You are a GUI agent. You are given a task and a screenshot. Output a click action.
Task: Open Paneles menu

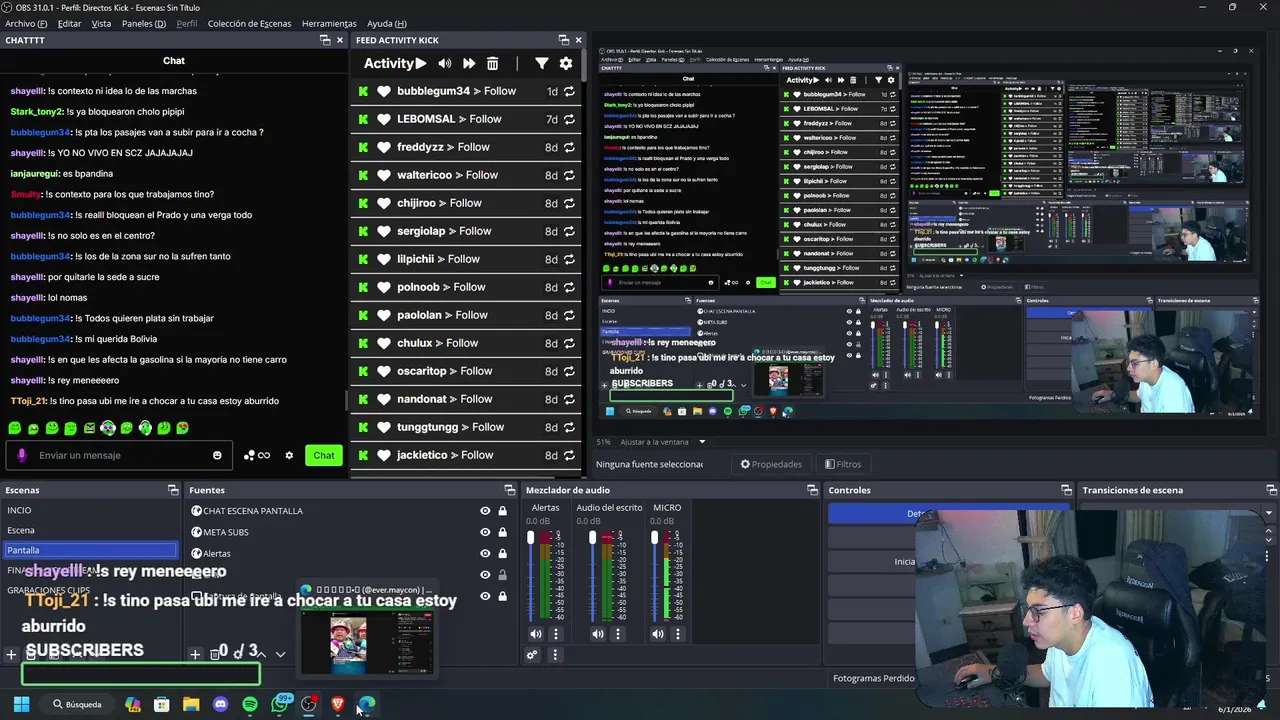tap(144, 23)
